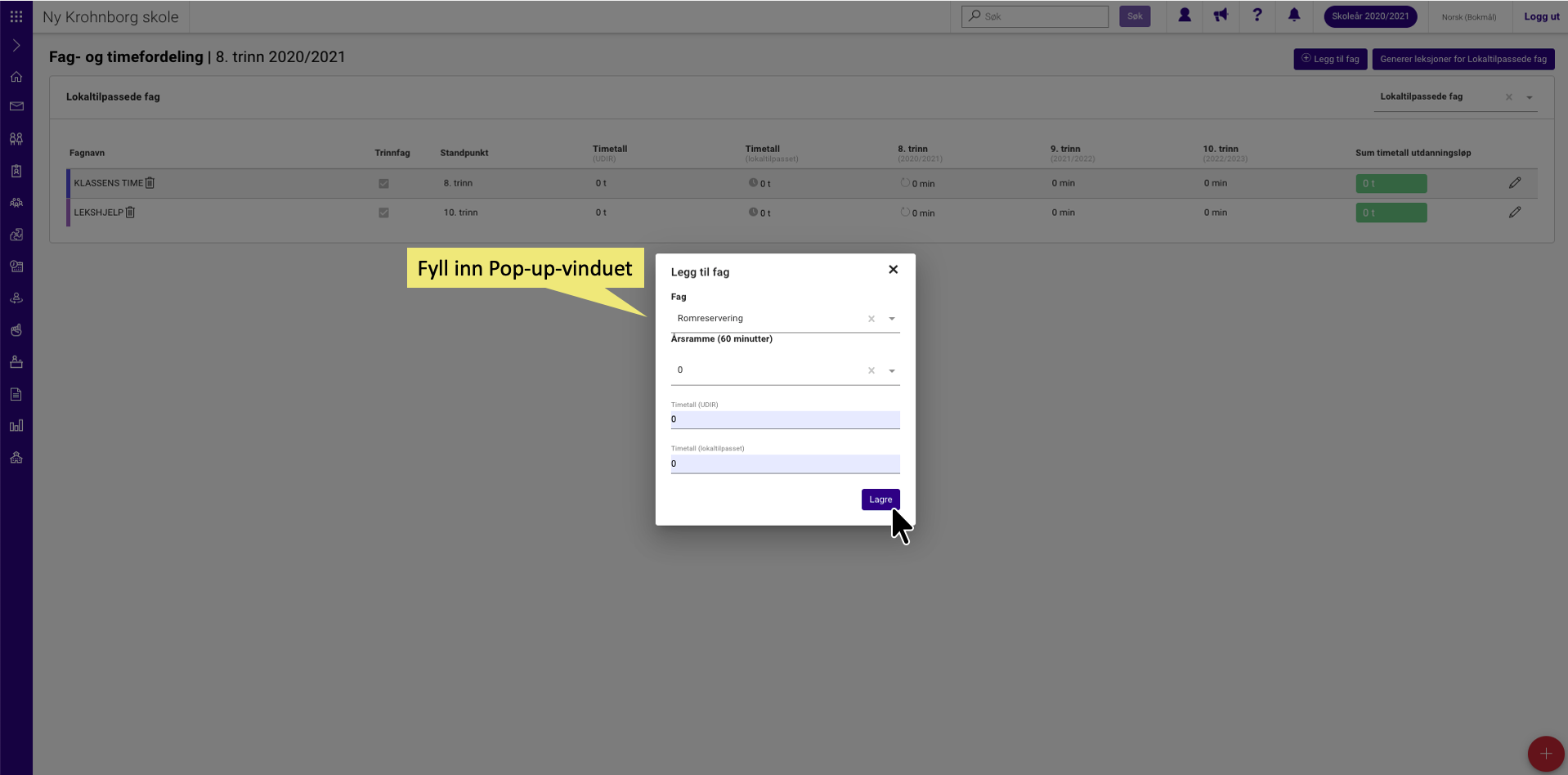
Task: Delete KLASSENS TIME with trash icon
Action: coord(150,183)
